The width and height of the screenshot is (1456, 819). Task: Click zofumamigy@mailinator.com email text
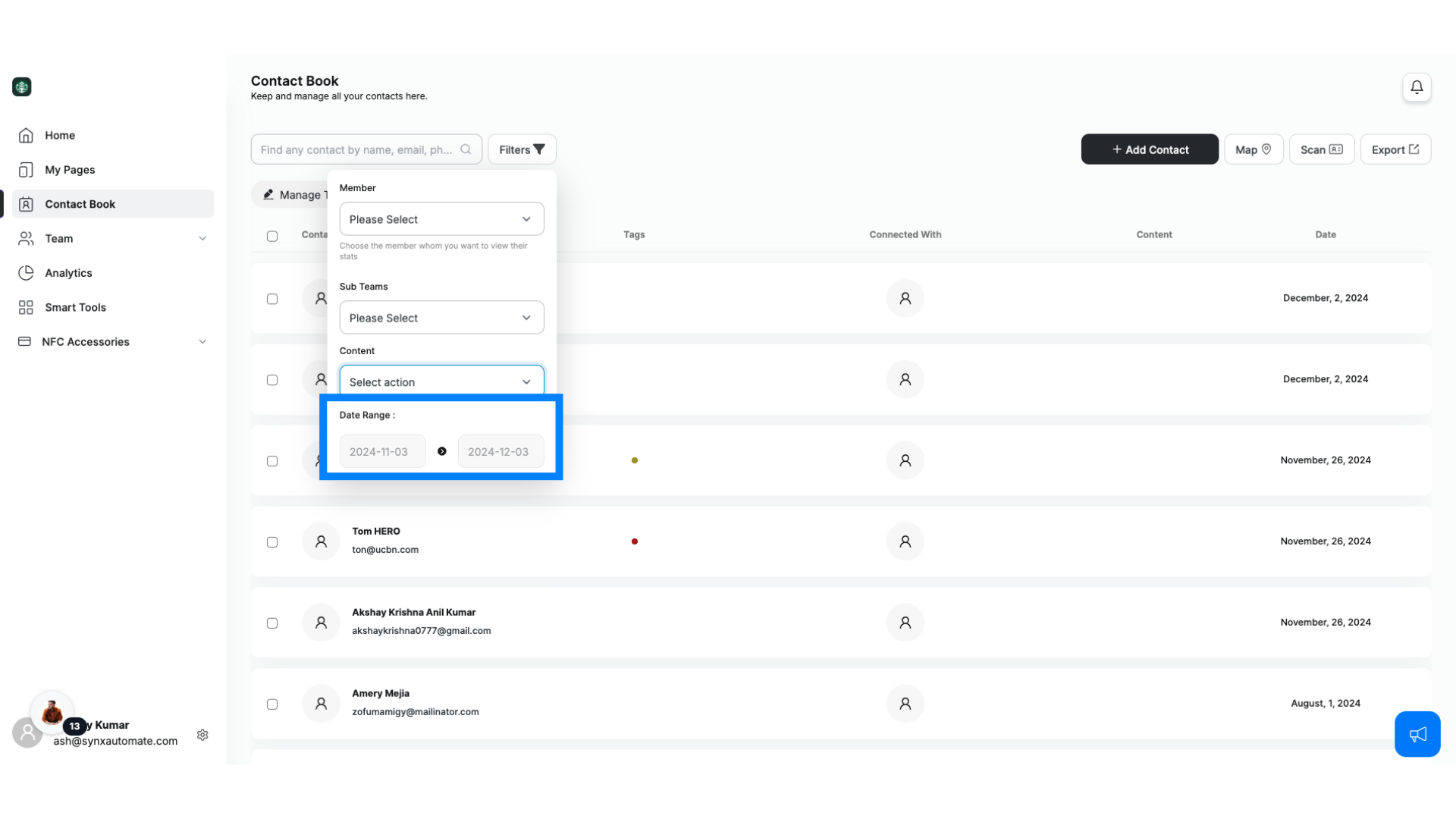(415, 712)
